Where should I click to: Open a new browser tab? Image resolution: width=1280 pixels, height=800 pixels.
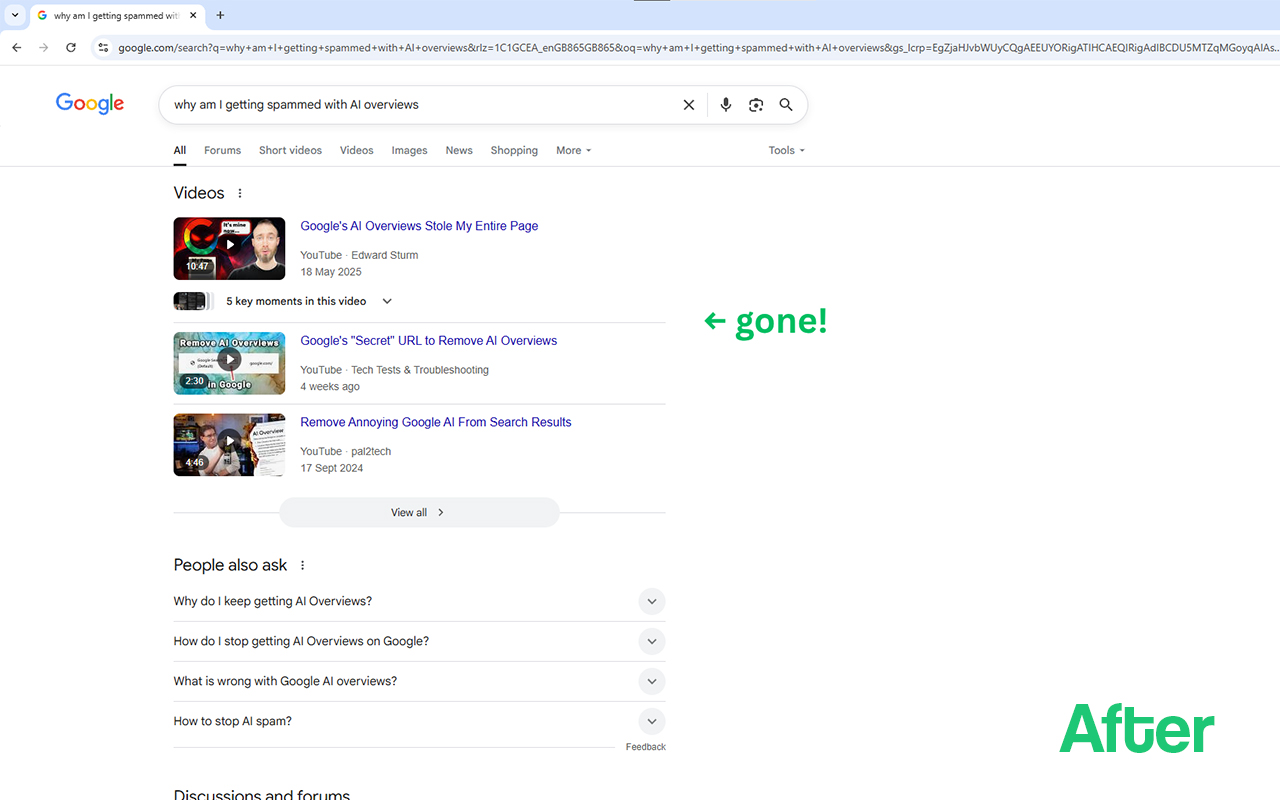[220, 15]
